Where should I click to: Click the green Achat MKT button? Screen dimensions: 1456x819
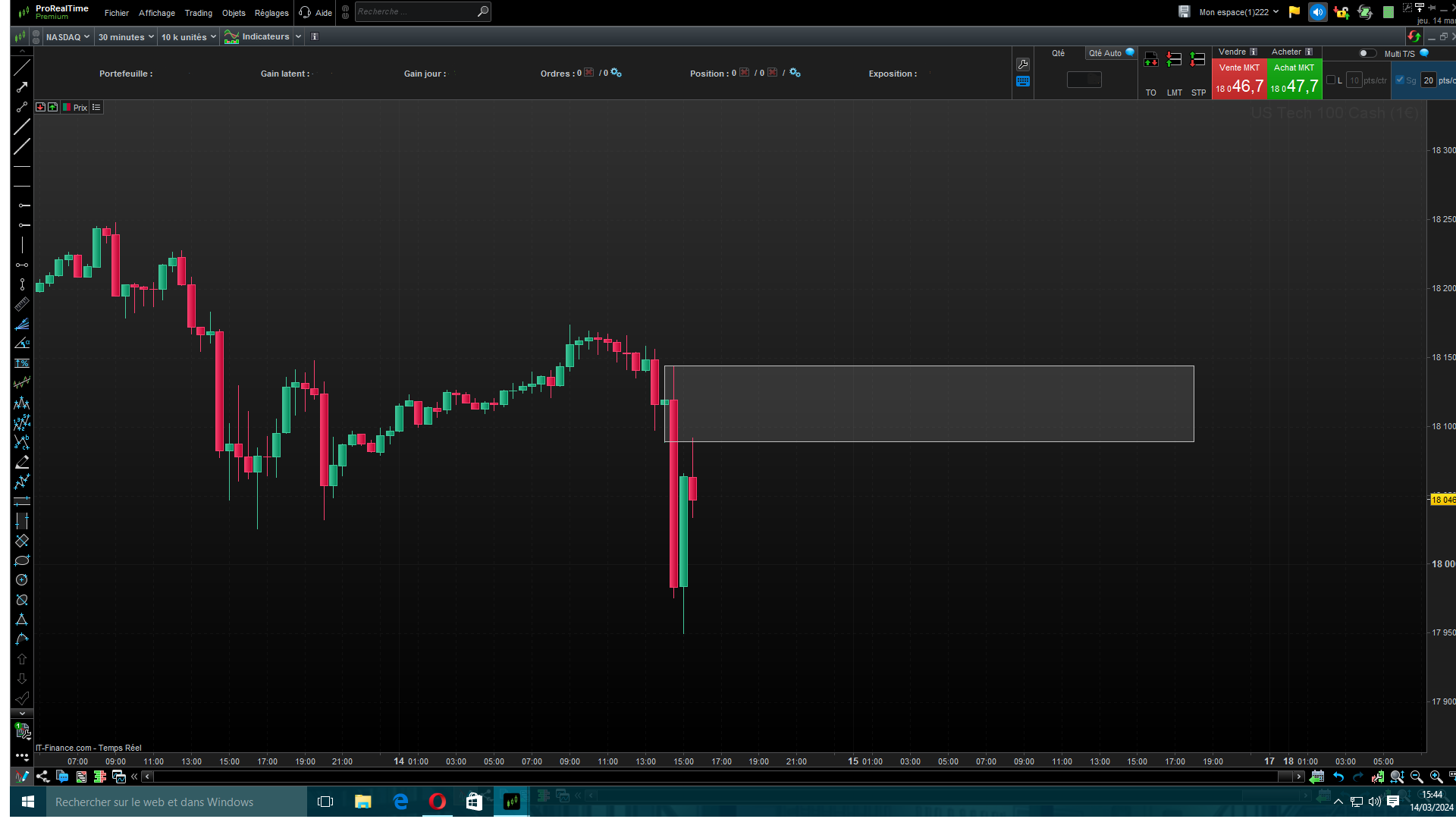[x=1294, y=80]
